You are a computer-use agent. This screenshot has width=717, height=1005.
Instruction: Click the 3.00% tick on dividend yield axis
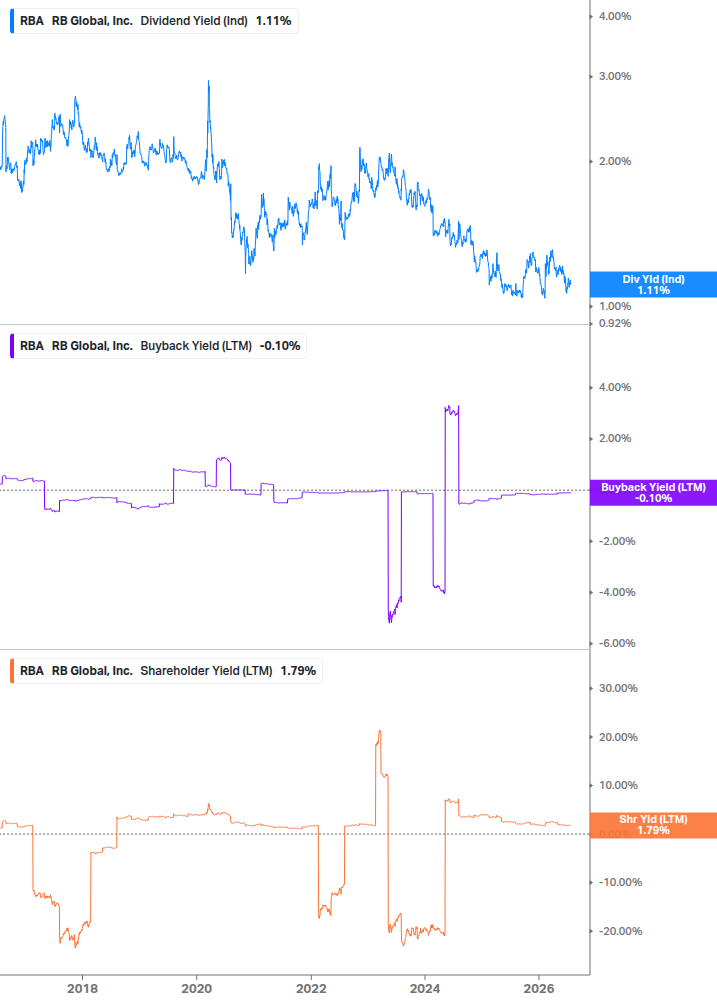[x=615, y=76]
